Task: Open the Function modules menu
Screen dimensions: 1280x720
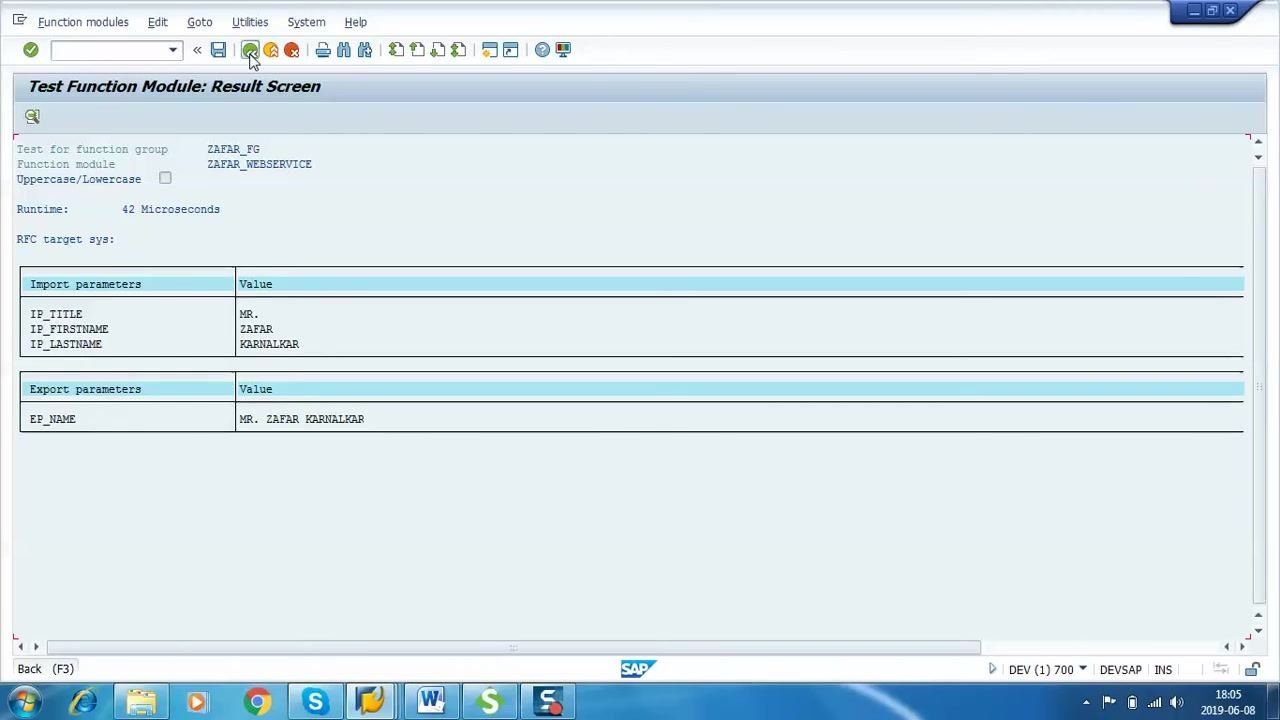Action: (83, 22)
